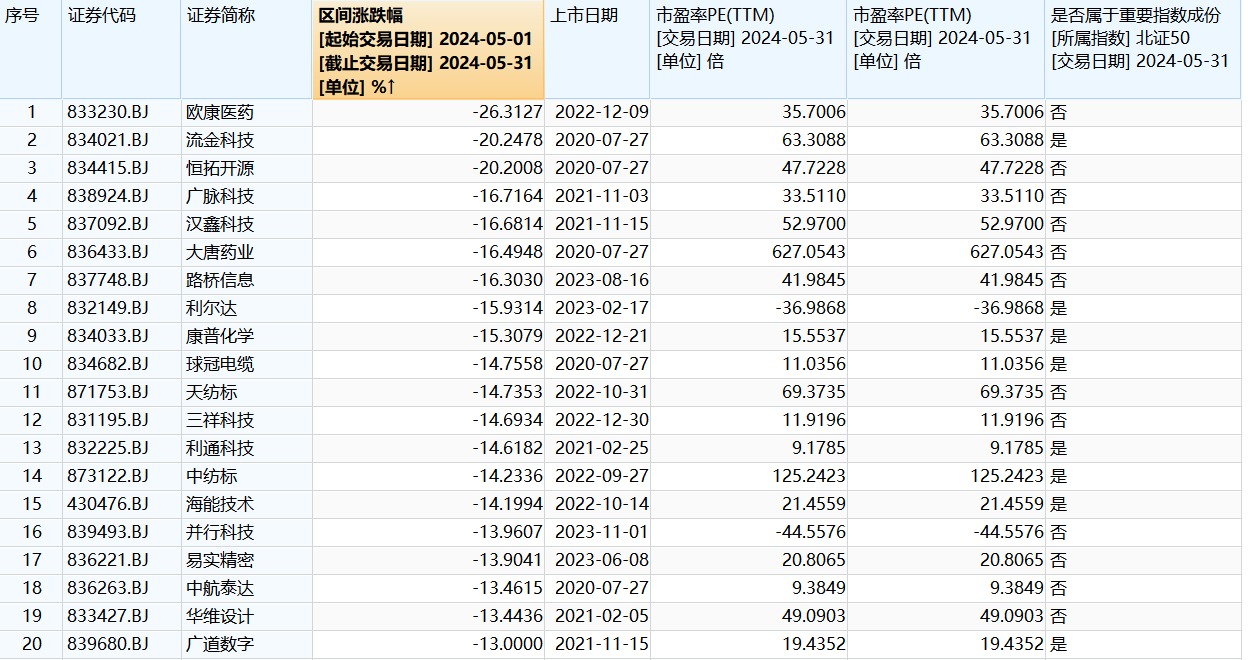The width and height of the screenshot is (1249, 660).
Task: Click the stock name 利通科技
Action: click(x=220, y=448)
